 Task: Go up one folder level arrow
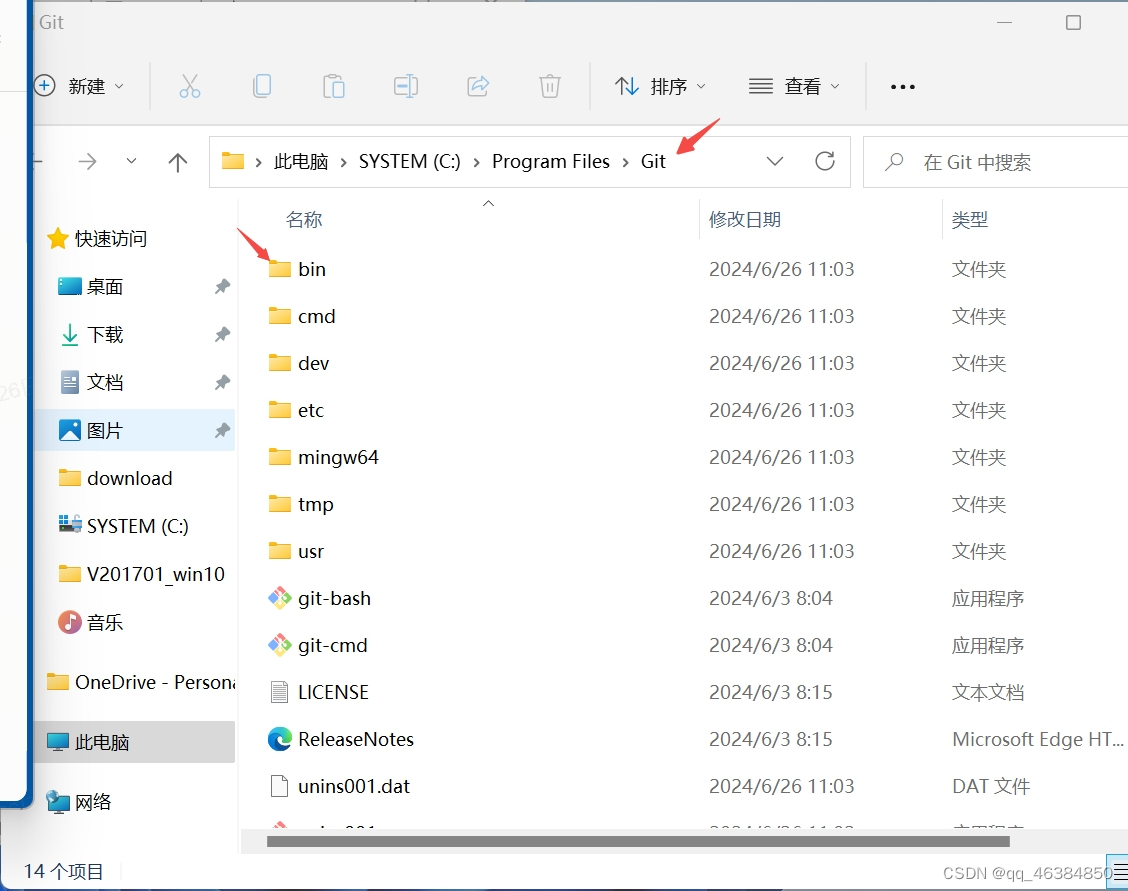[x=178, y=162]
